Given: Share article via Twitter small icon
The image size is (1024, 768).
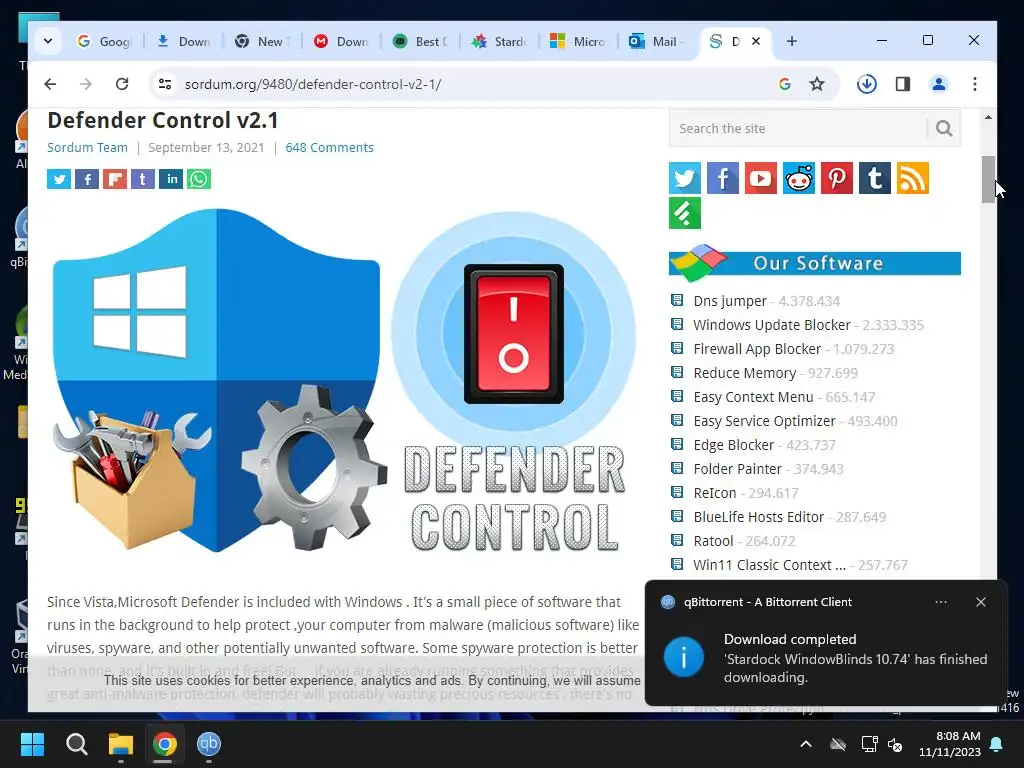Looking at the screenshot, I should [59, 179].
